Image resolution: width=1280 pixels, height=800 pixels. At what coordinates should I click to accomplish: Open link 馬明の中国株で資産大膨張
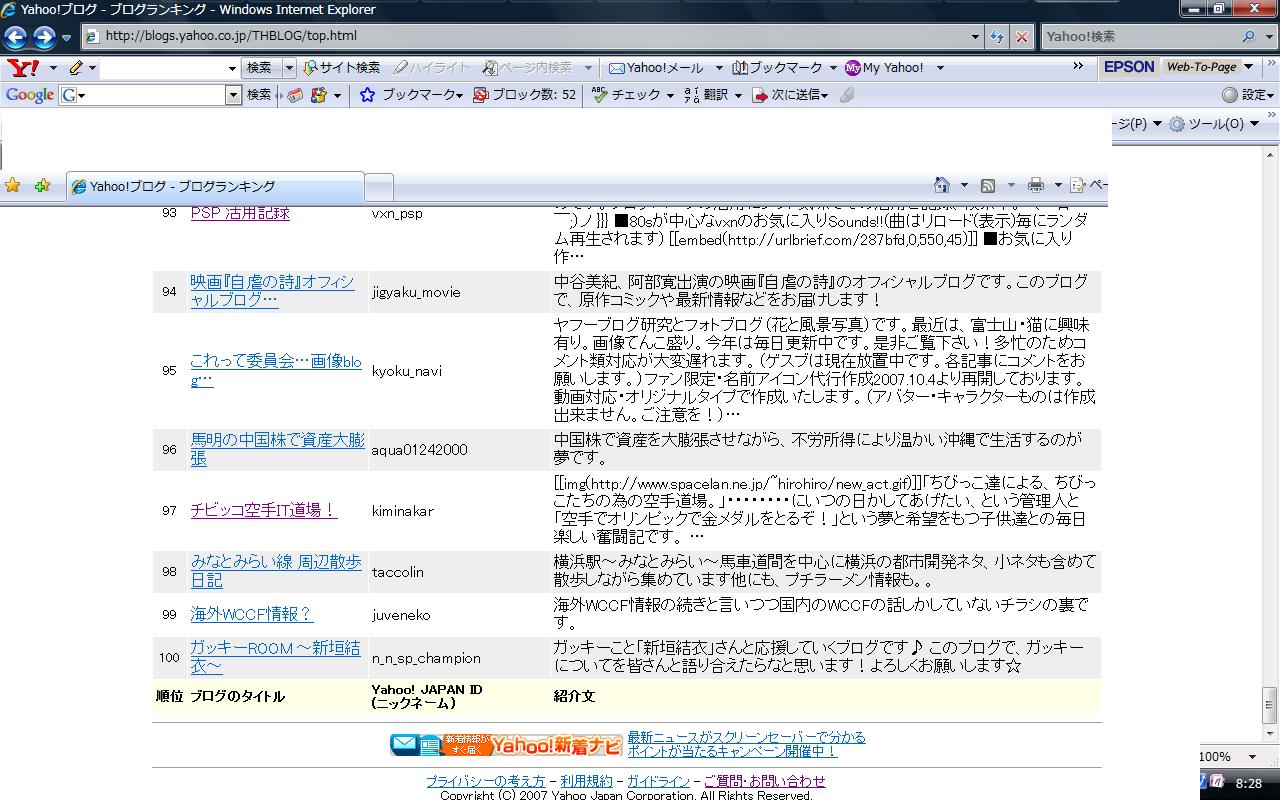tap(277, 449)
